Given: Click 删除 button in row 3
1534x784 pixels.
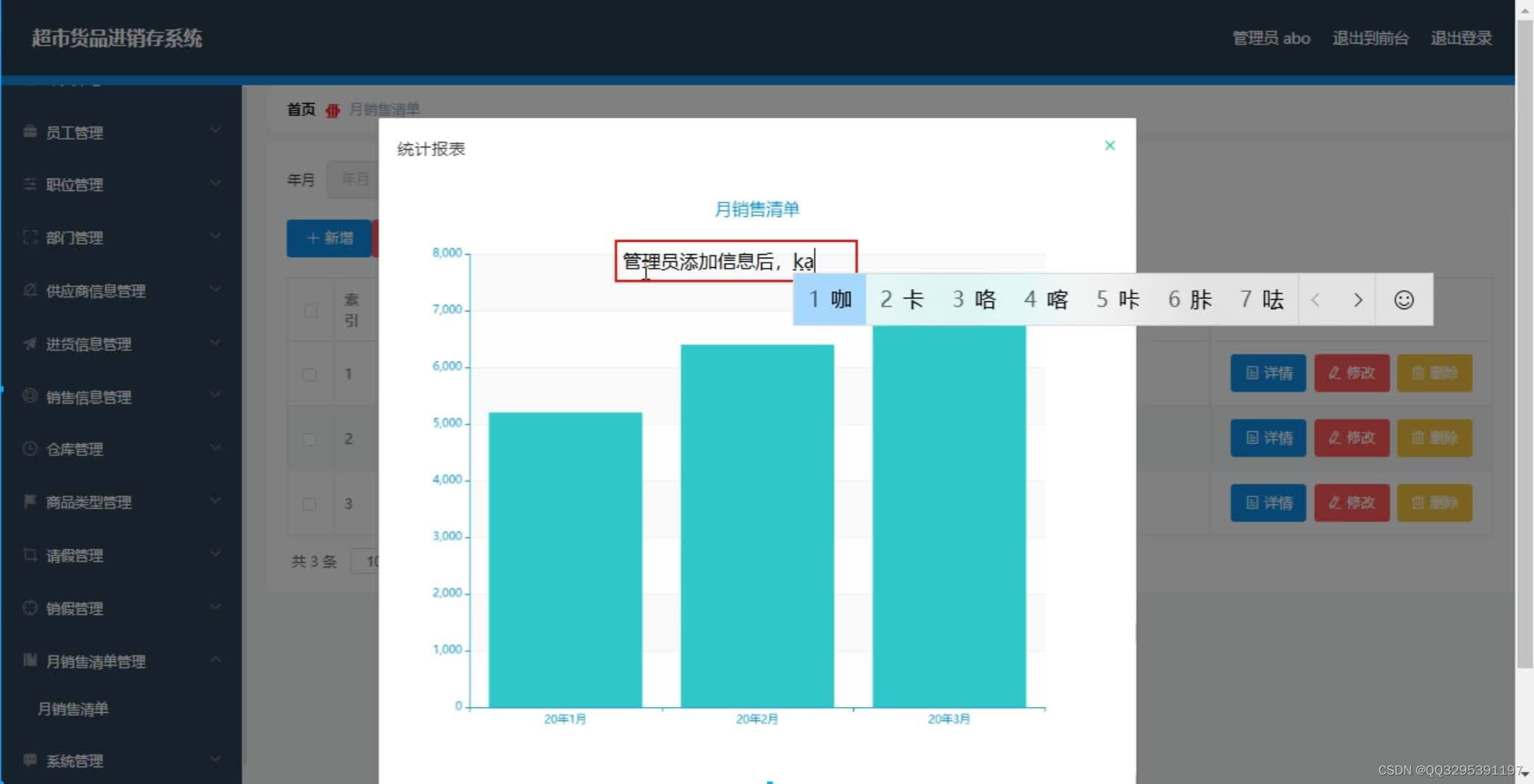Looking at the screenshot, I should [x=1434, y=502].
